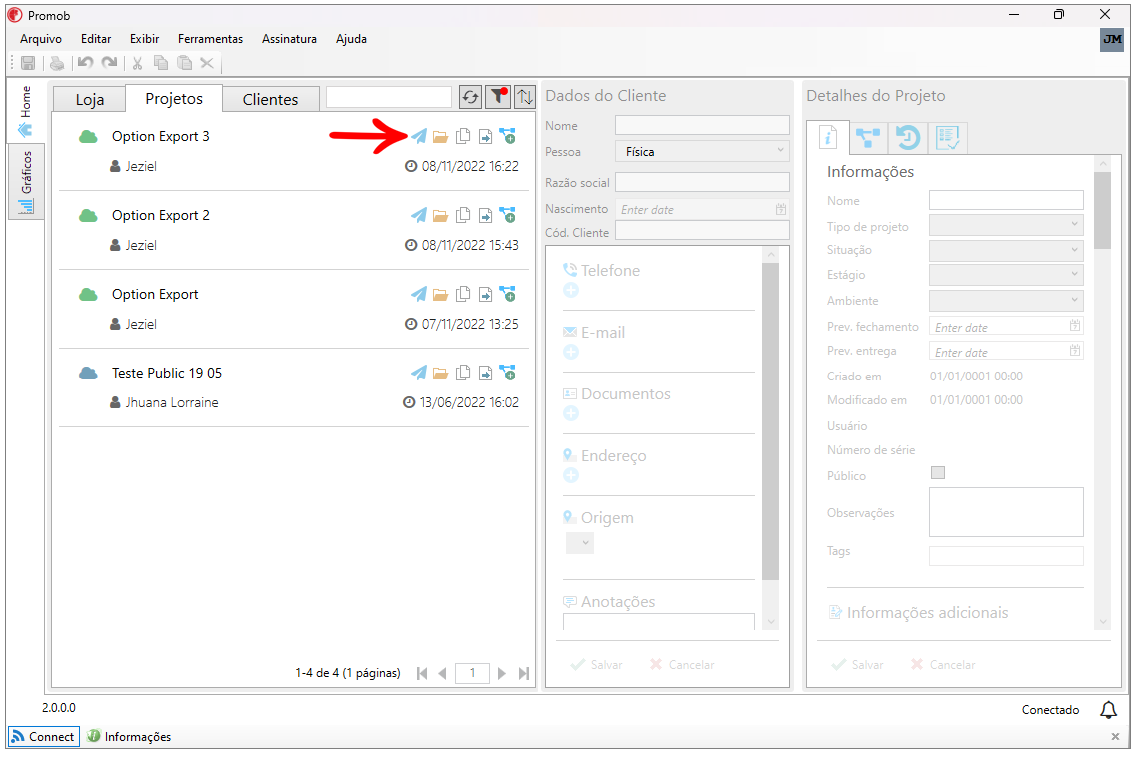Expand the Estágio dropdown

[1006, 275]
